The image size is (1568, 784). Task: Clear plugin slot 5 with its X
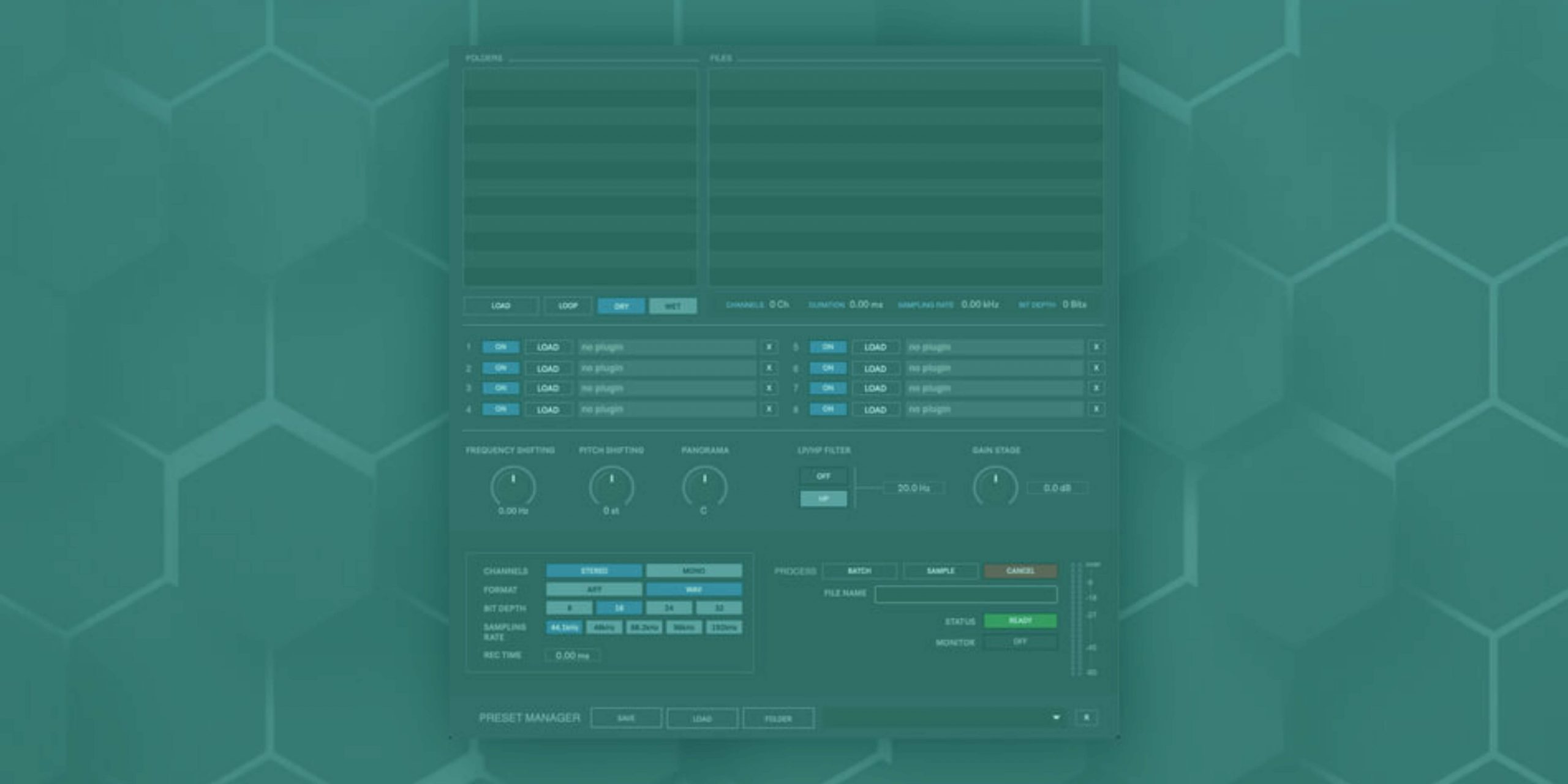click(x=1096, y=347)
